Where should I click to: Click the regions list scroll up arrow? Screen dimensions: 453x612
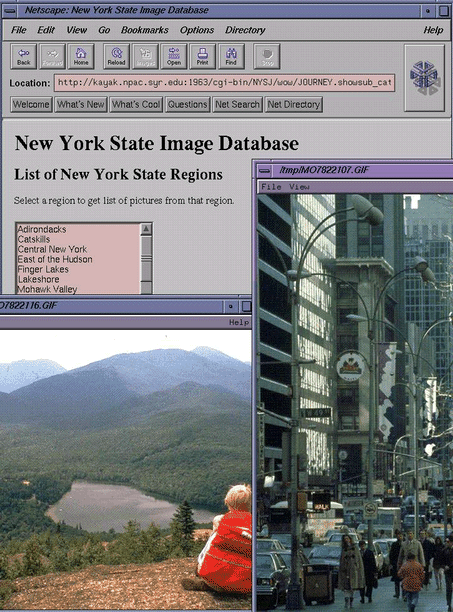[x=146, y=229]
